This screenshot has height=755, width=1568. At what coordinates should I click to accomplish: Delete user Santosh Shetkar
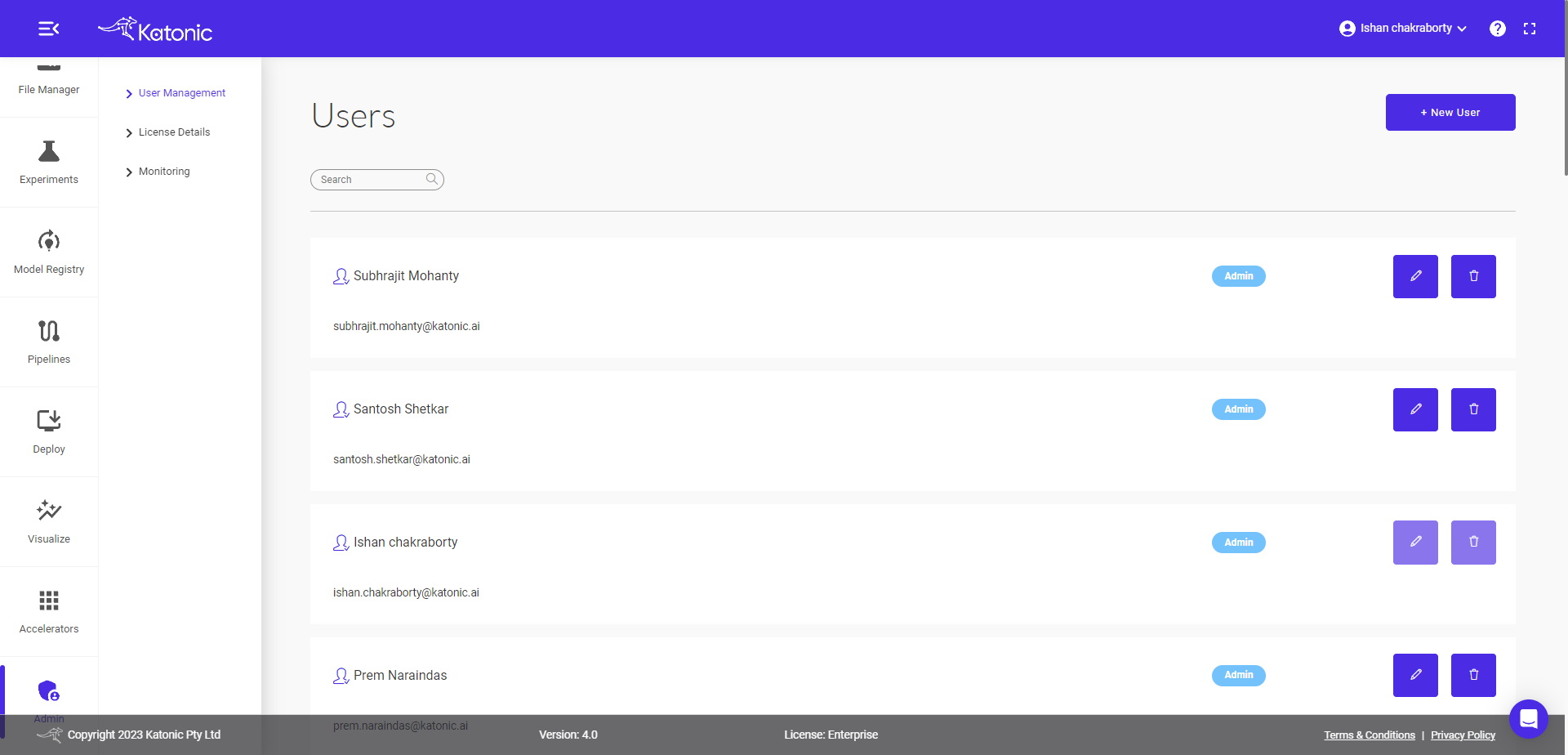coord(1473,409)
